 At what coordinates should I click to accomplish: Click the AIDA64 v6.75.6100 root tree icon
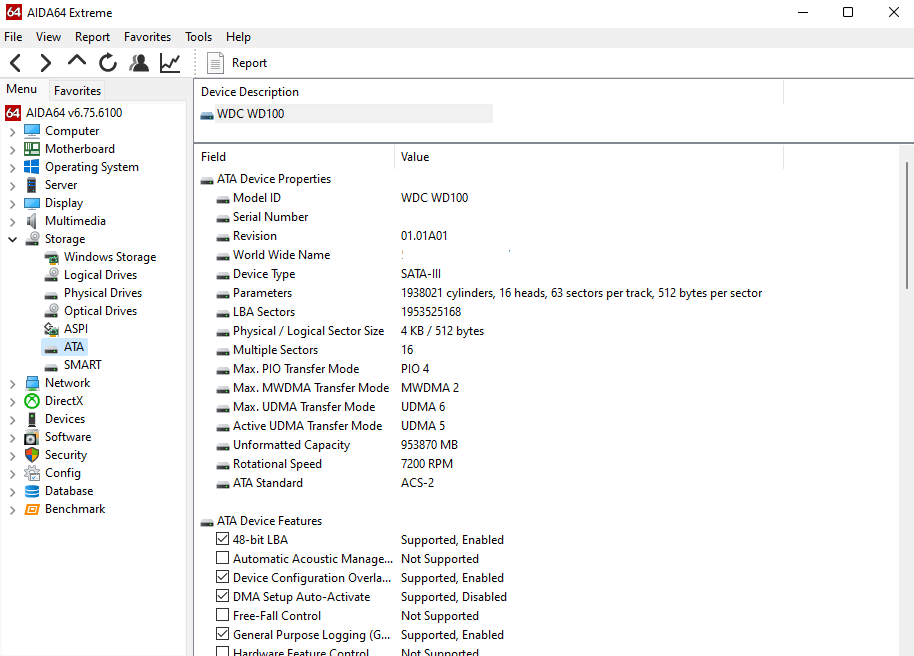13,113
